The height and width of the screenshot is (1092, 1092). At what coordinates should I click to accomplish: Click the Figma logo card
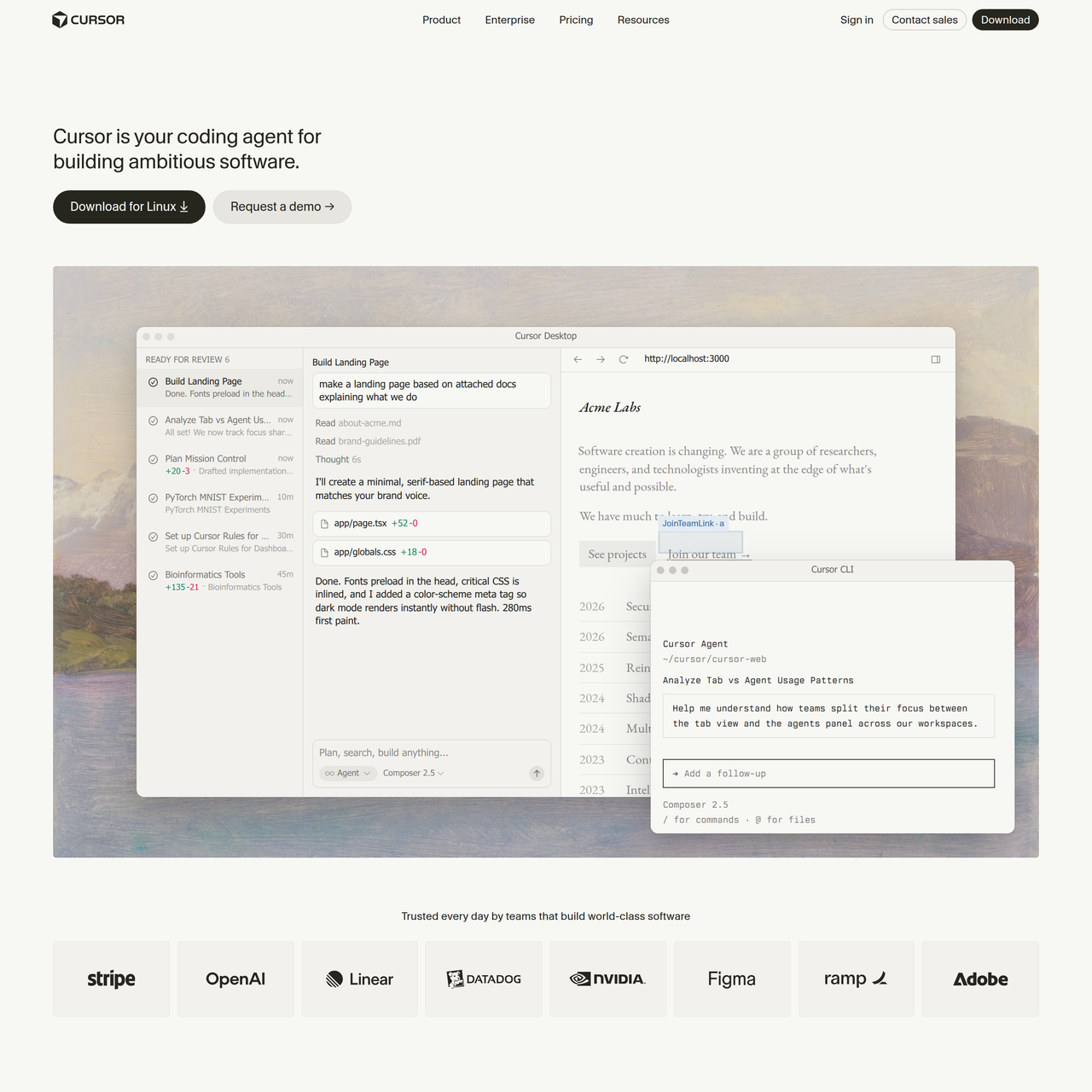732,979
